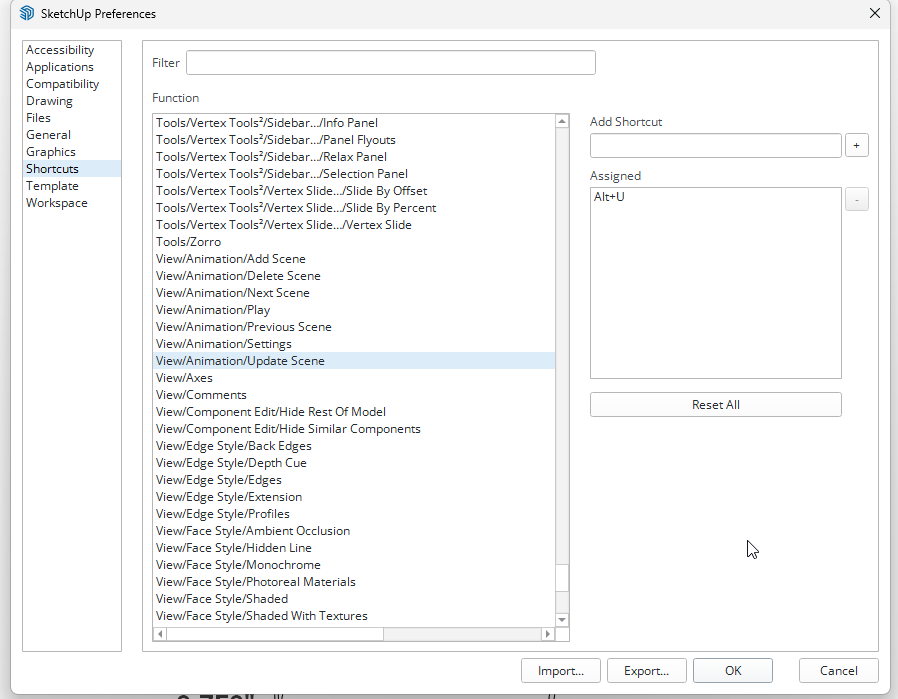Image resolution: width=898 pixels, height=699 pixels.
Task: Select View/Edge Style/Extension function
Action: (x=355, y=497)
